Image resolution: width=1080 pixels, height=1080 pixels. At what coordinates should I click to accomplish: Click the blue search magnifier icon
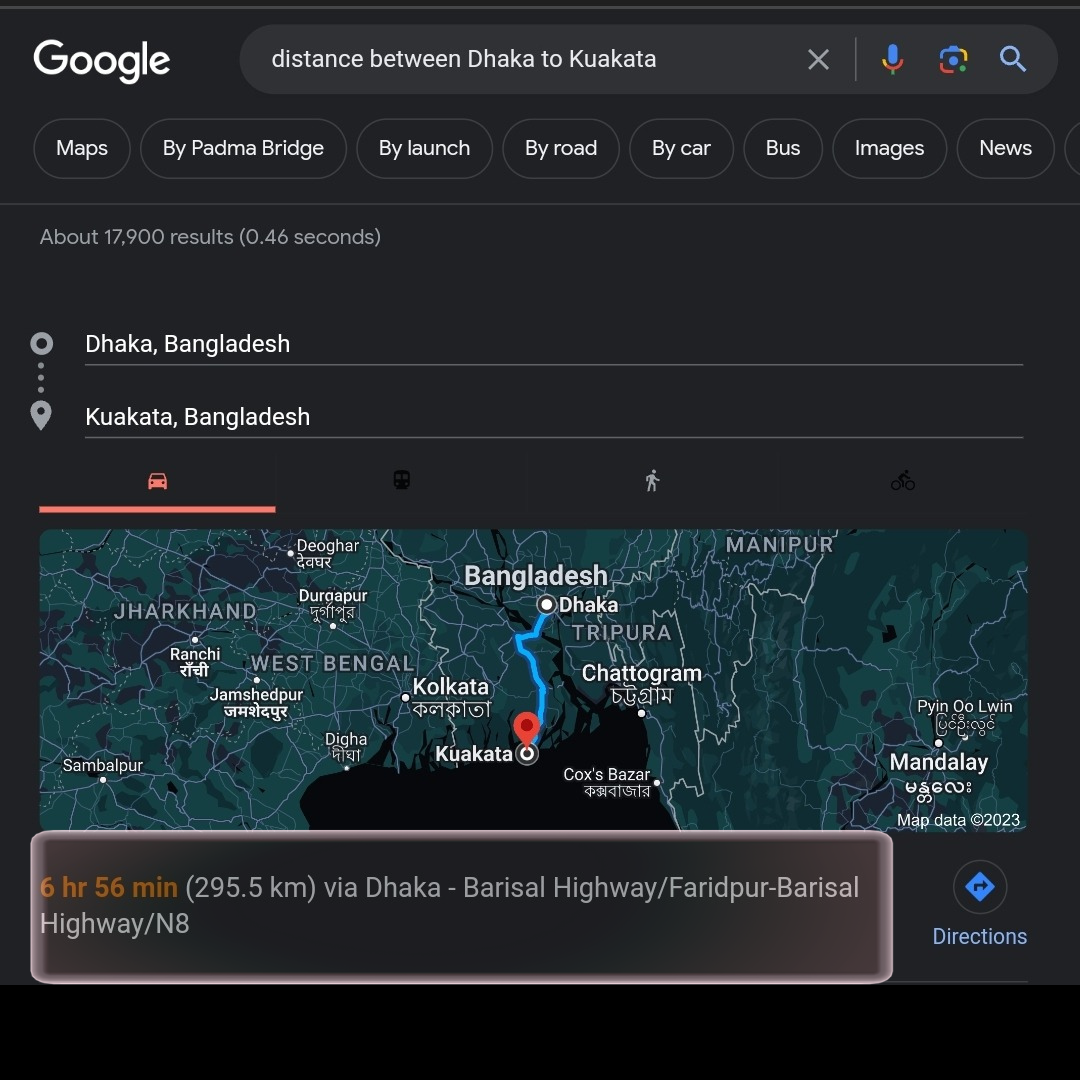pyautogui.click(x=1012, y=59)
